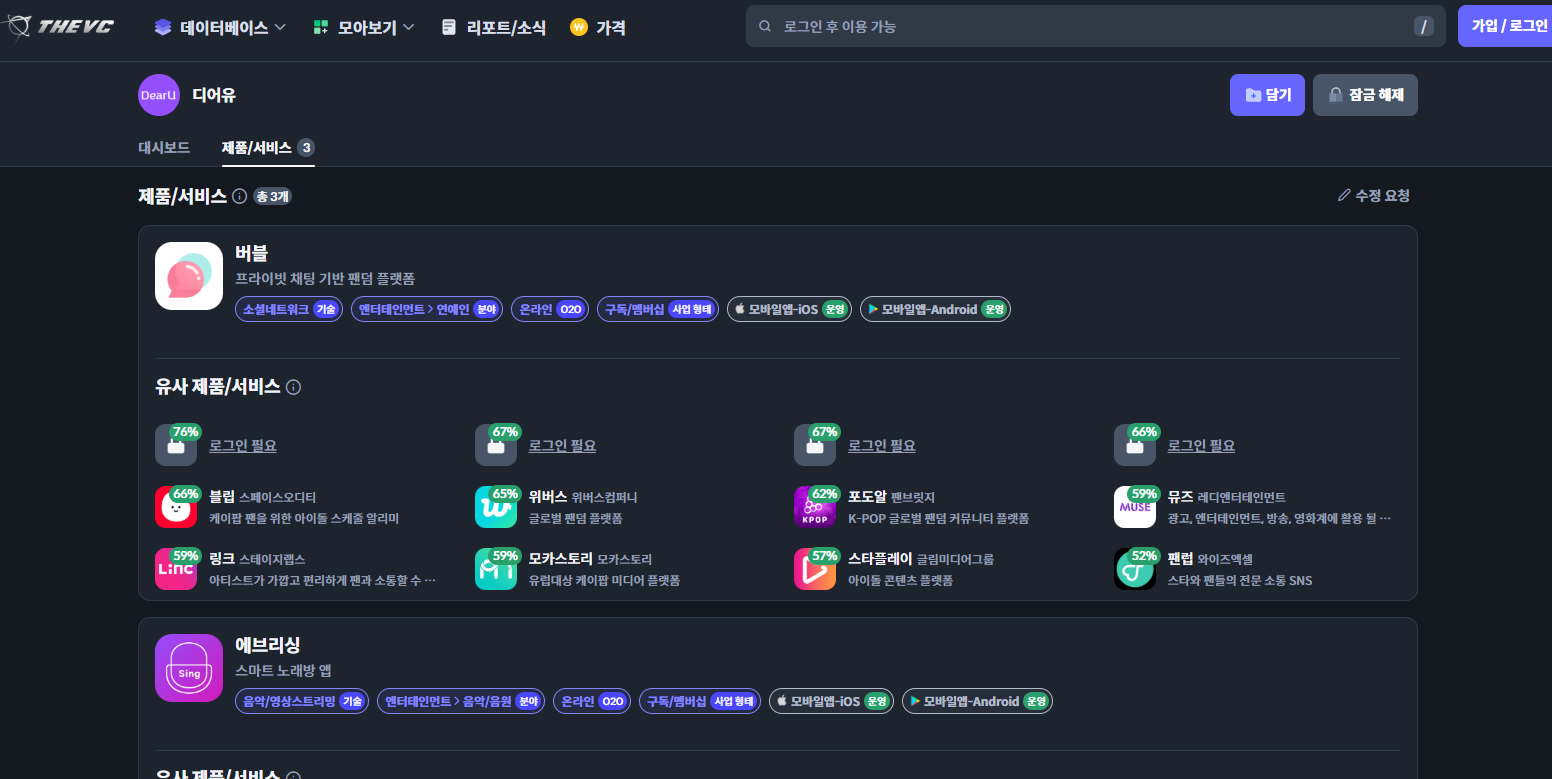The image size is (1552, 779).
Task: Click info icon next to 제품/서비스 heading
Action: click(x=240, y=197)
